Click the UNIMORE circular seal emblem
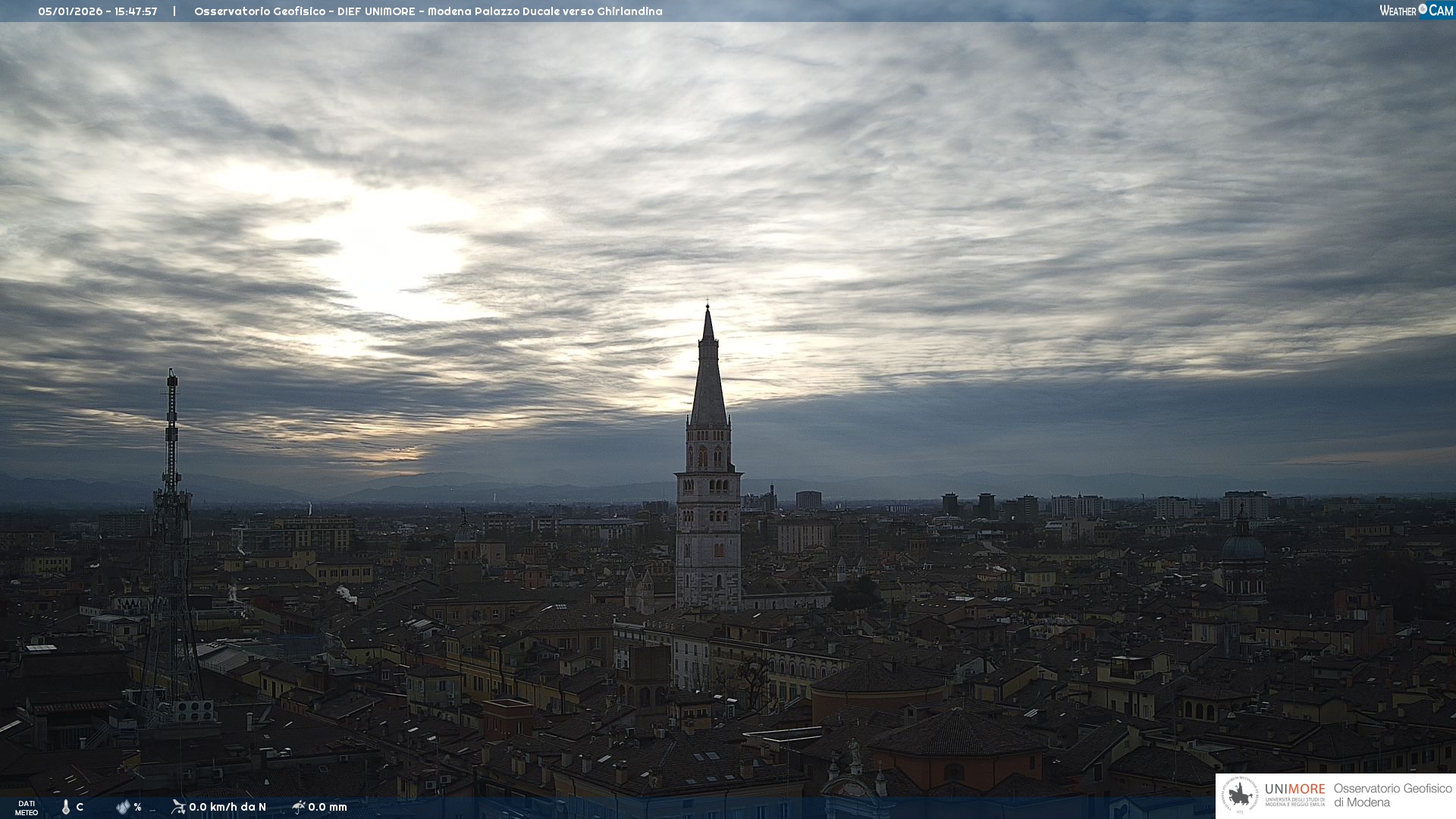Screen dimensions: 1456x819 (x=1241, y=795)
